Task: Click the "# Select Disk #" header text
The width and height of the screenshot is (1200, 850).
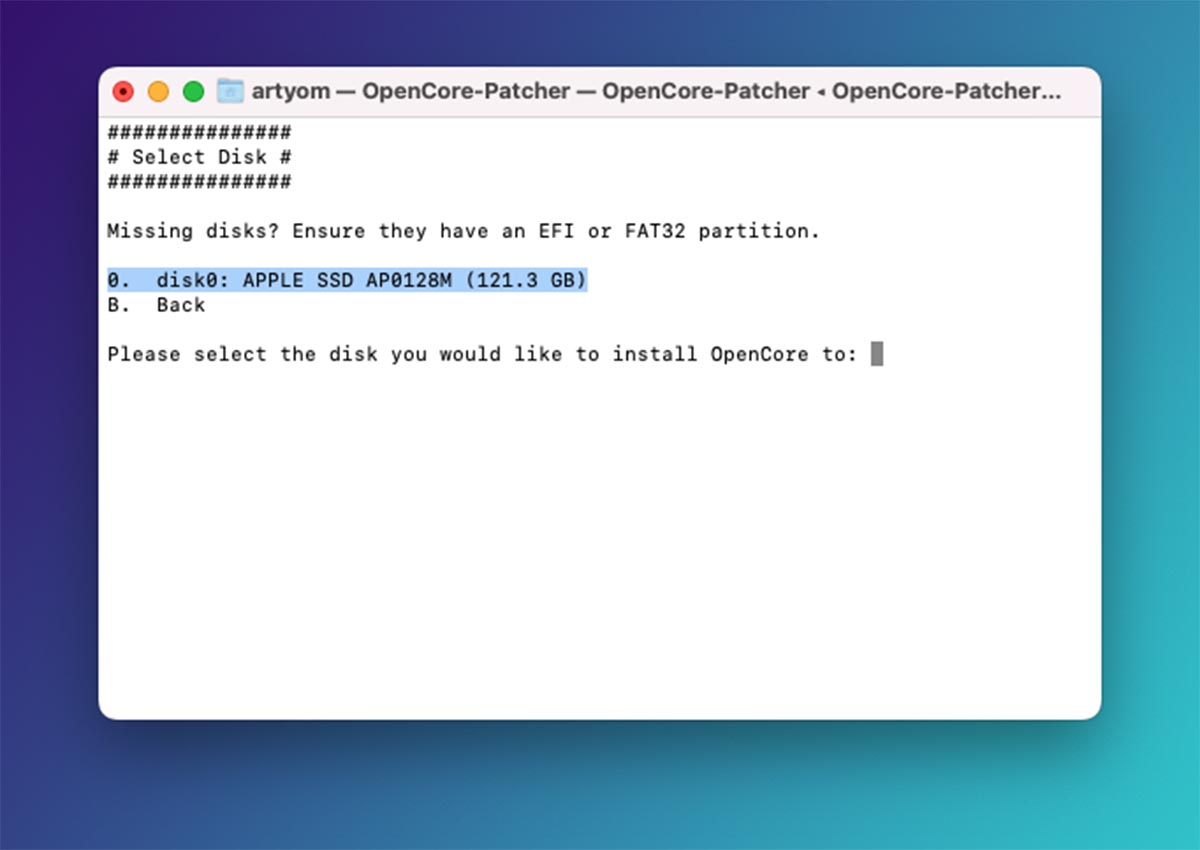Action: [199, 157]
